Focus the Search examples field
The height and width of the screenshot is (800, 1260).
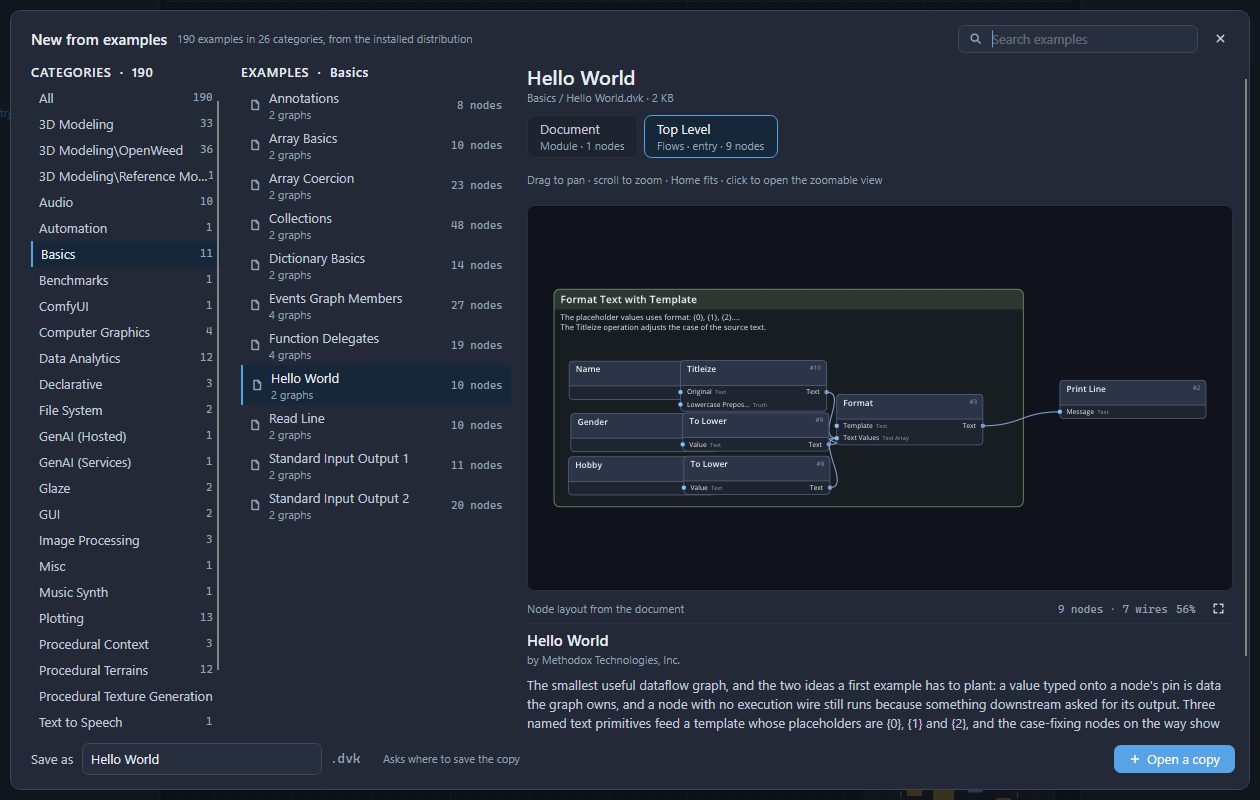coord(1077,39)
